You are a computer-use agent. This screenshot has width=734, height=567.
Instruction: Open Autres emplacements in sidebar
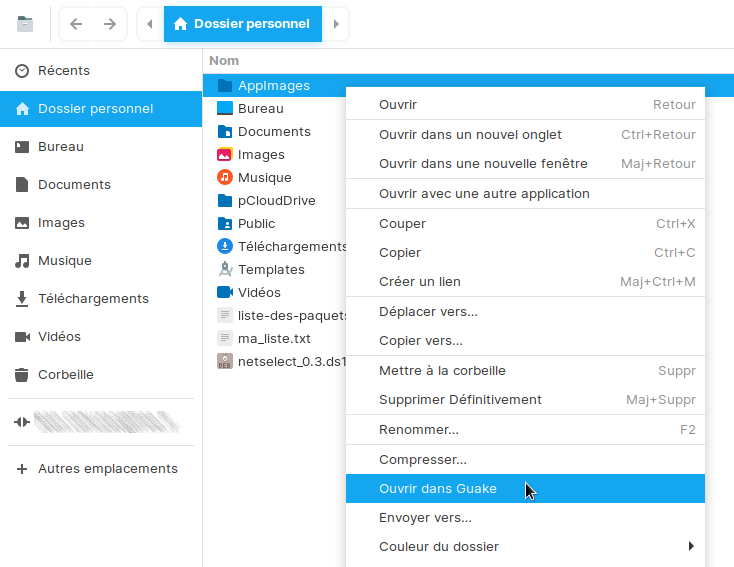(107, 469)
